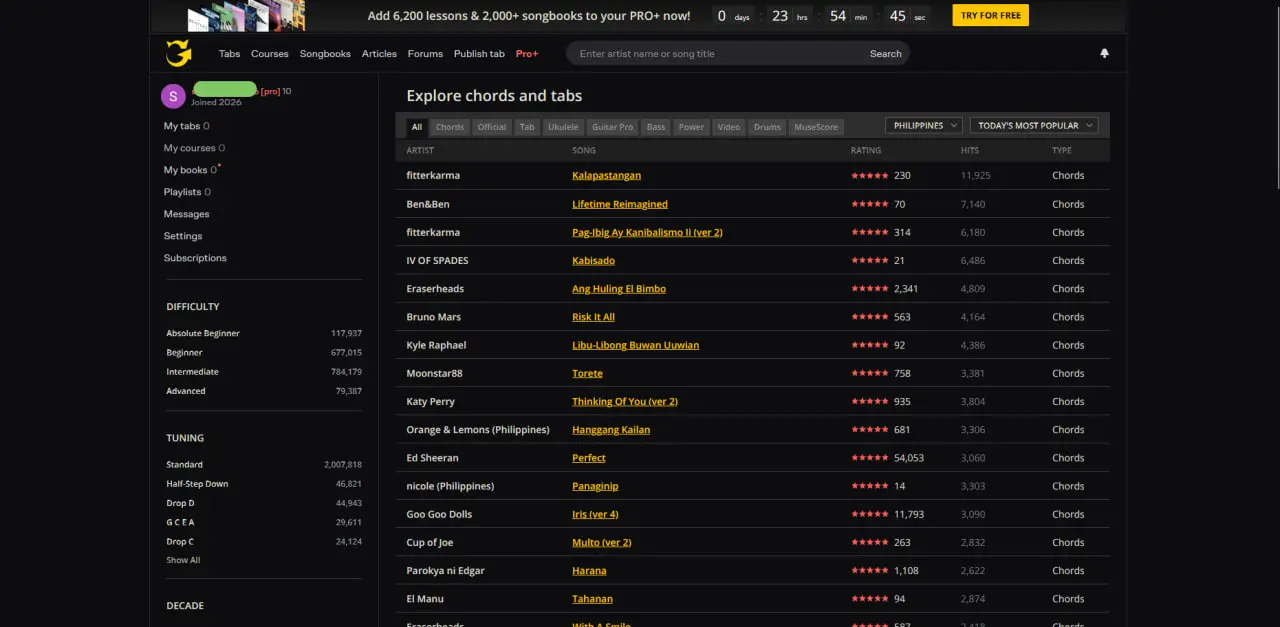
Task: Select the Video filter tab
Action: (729, 127)
